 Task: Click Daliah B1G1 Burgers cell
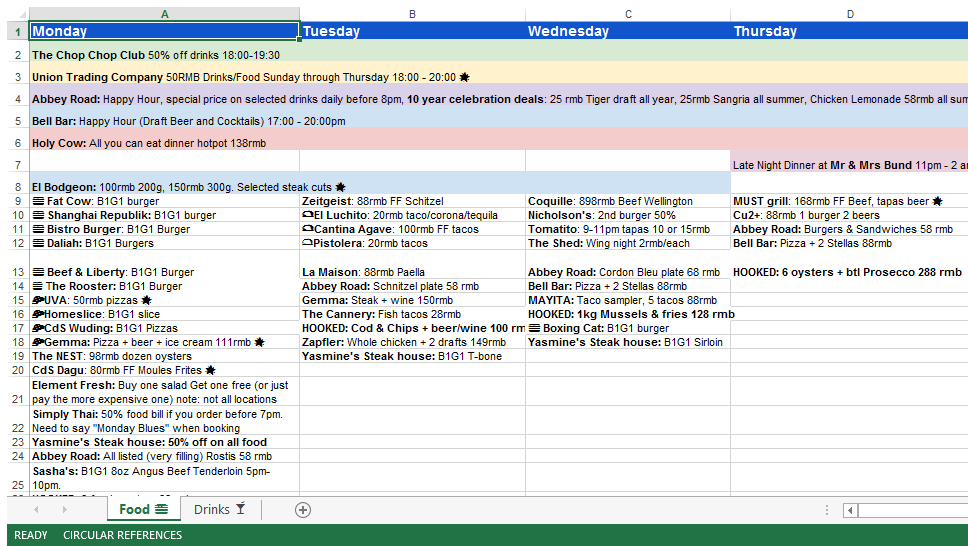point(164,243)
